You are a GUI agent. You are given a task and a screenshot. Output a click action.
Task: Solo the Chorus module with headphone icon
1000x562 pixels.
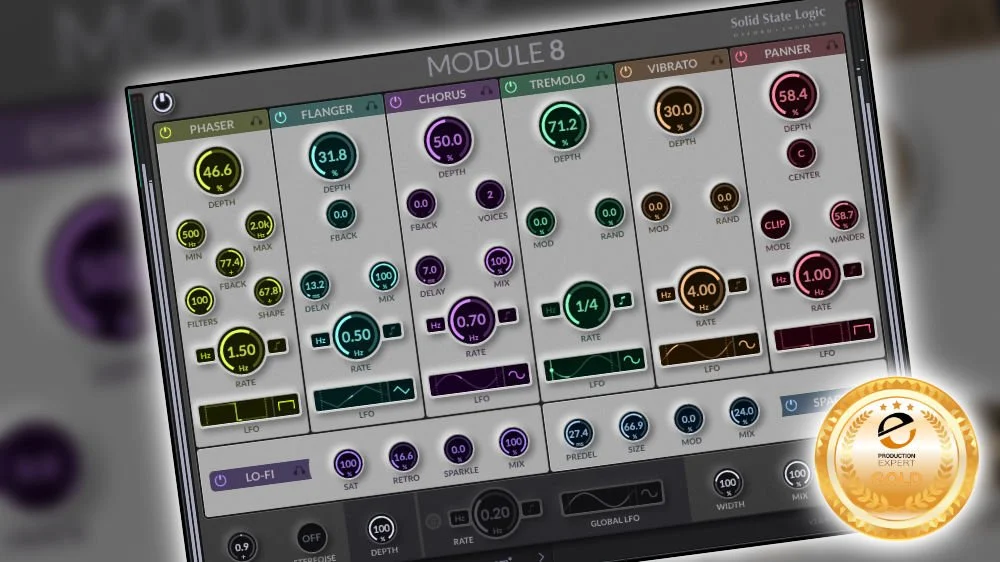(x=487, y=90)
